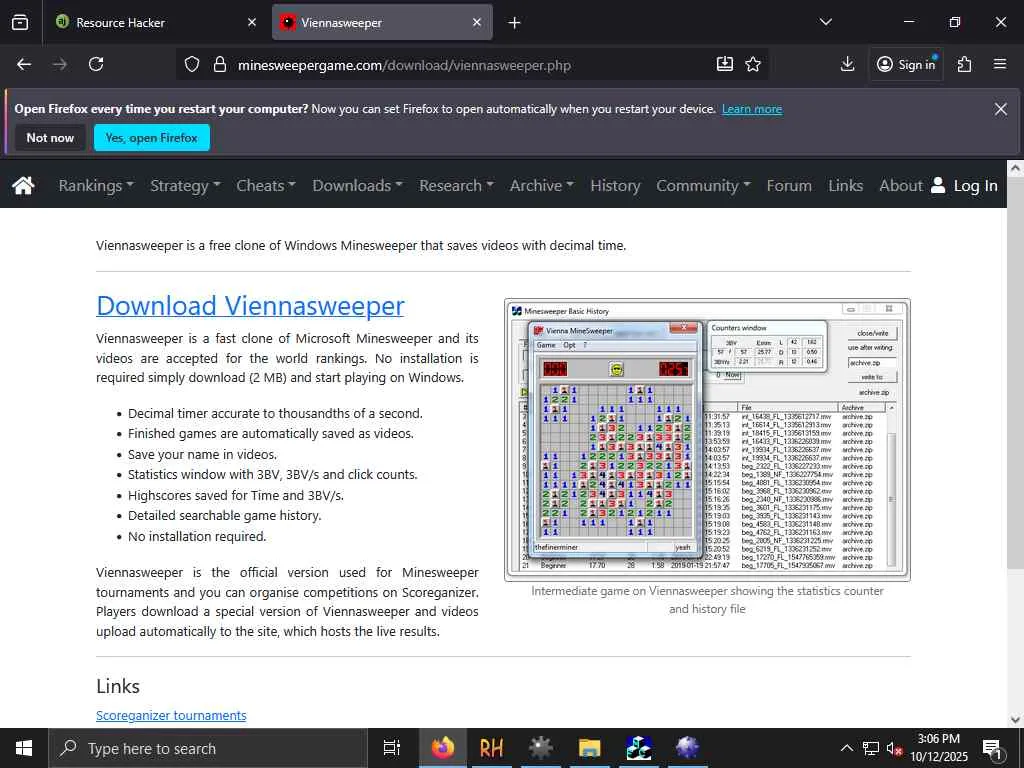Image resolution: width=1024 pixels, height=768 pixels.
Task: Open the clock showing 3:06 PM
Action: point(938,748)
